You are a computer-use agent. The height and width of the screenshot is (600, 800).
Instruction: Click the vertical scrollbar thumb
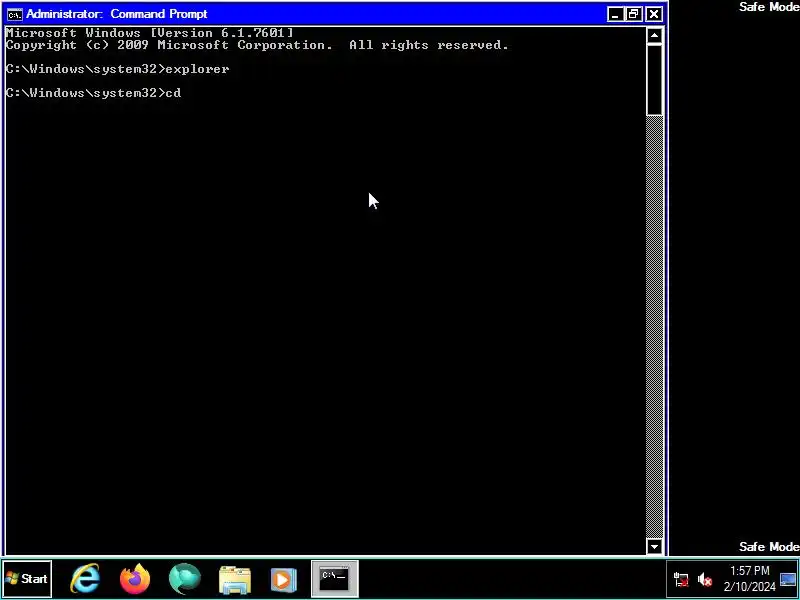tap(655, 80)
